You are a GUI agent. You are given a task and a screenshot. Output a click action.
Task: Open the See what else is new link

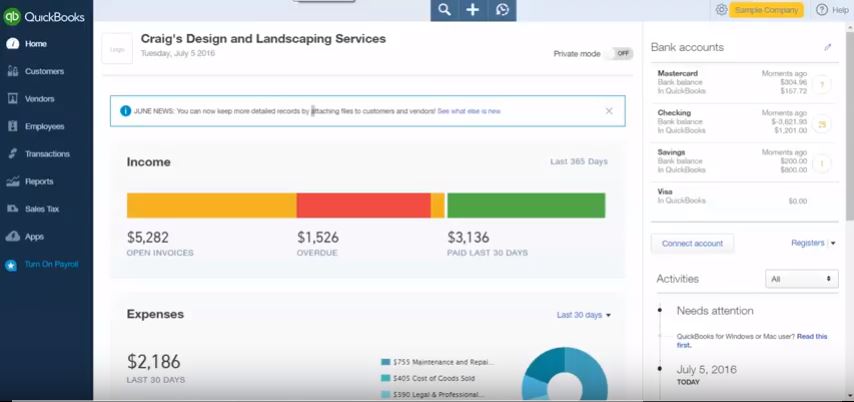(x=468, y=111)
